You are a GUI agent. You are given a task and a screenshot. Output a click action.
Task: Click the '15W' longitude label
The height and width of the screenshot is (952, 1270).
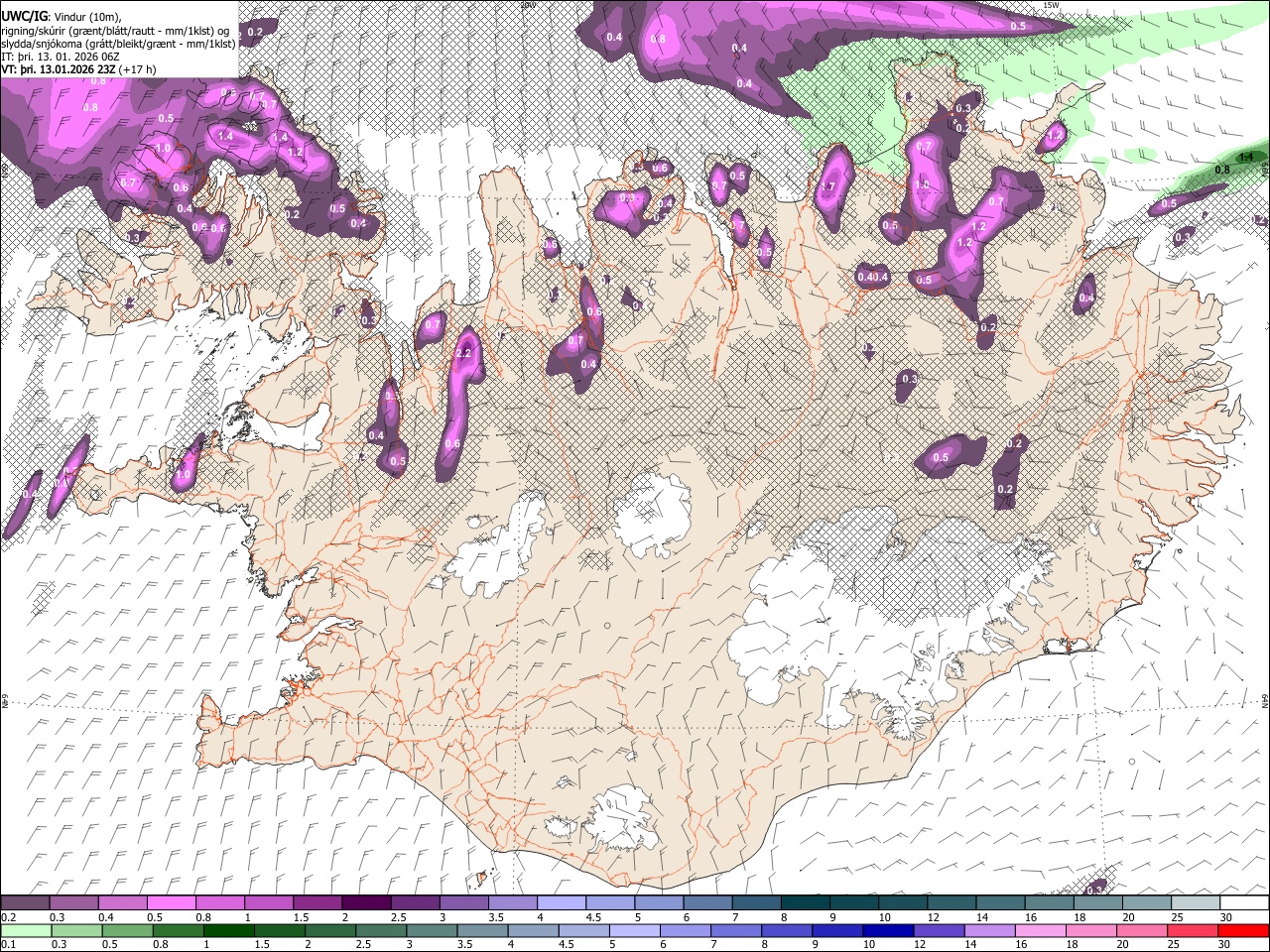pyautogui.click(x=1051, y=5)
